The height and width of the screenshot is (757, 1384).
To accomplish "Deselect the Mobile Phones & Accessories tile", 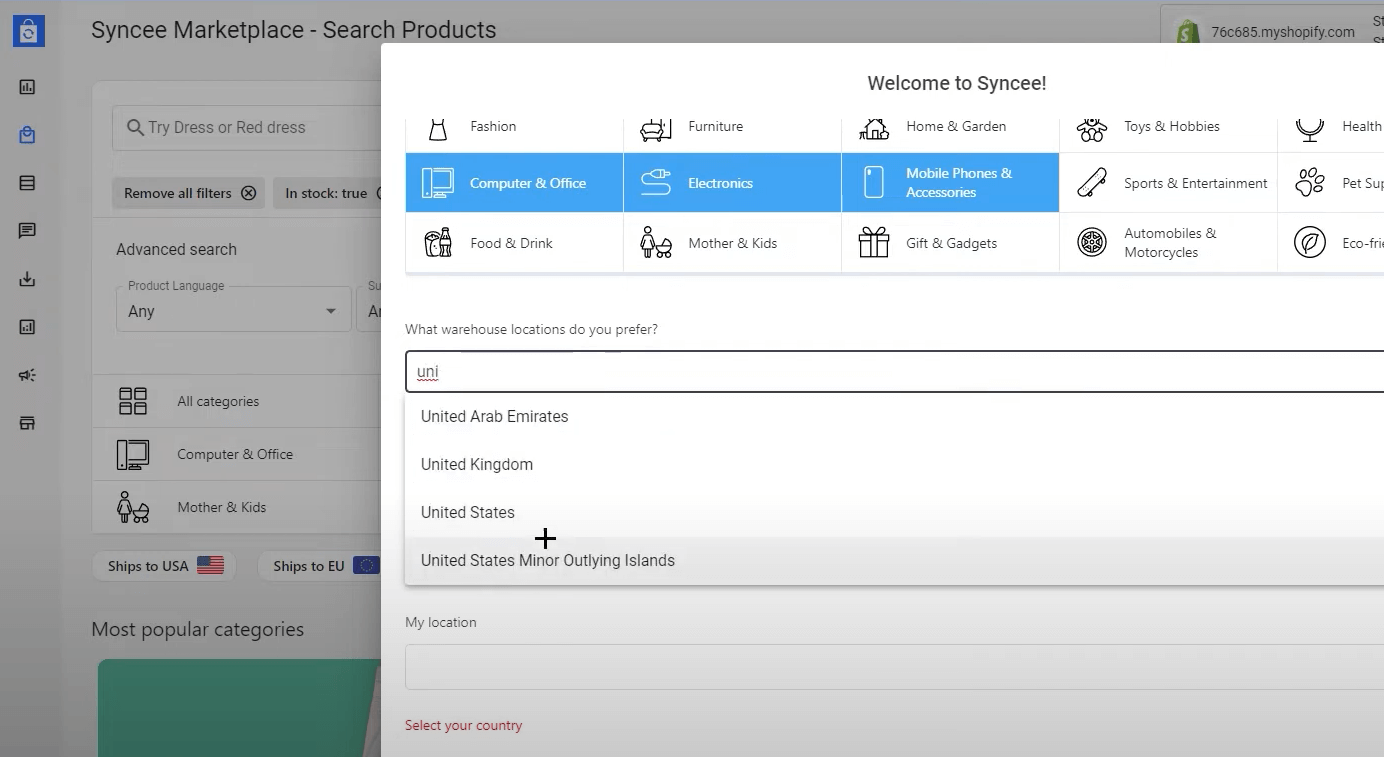I will pos(950,183).
